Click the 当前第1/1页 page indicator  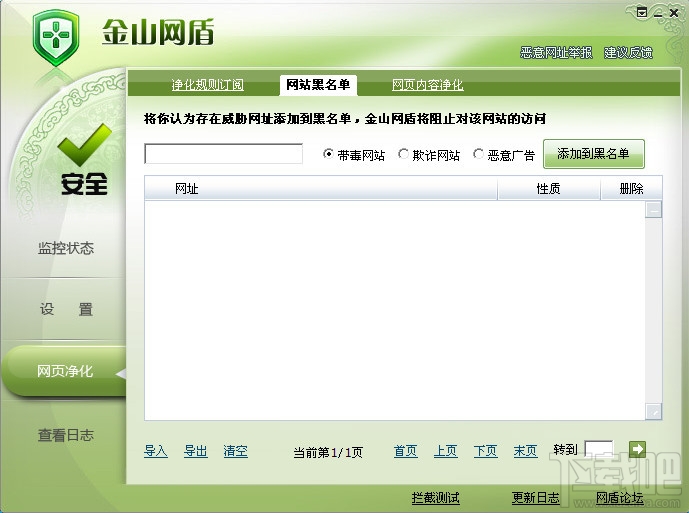click(x=328, y=452)
